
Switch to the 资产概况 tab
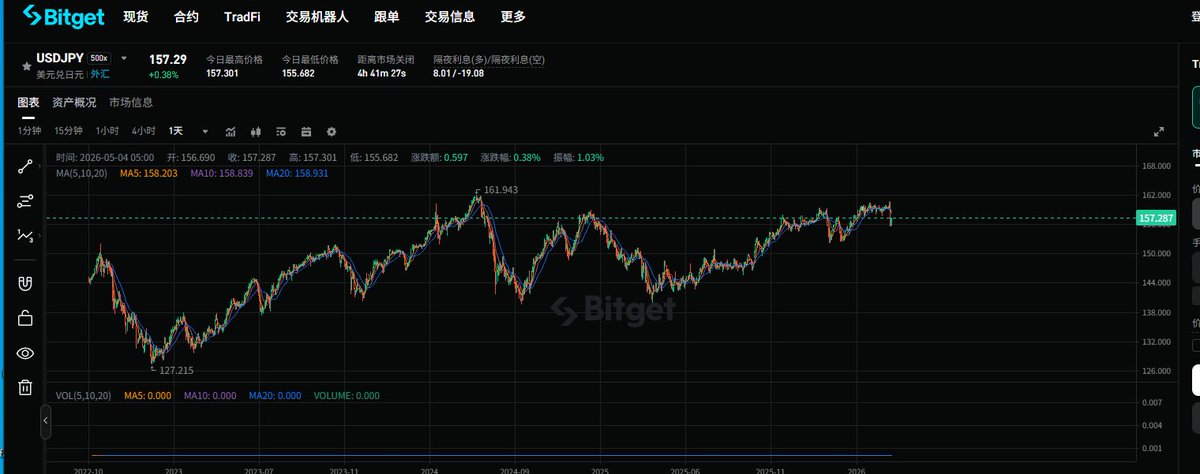74,102
